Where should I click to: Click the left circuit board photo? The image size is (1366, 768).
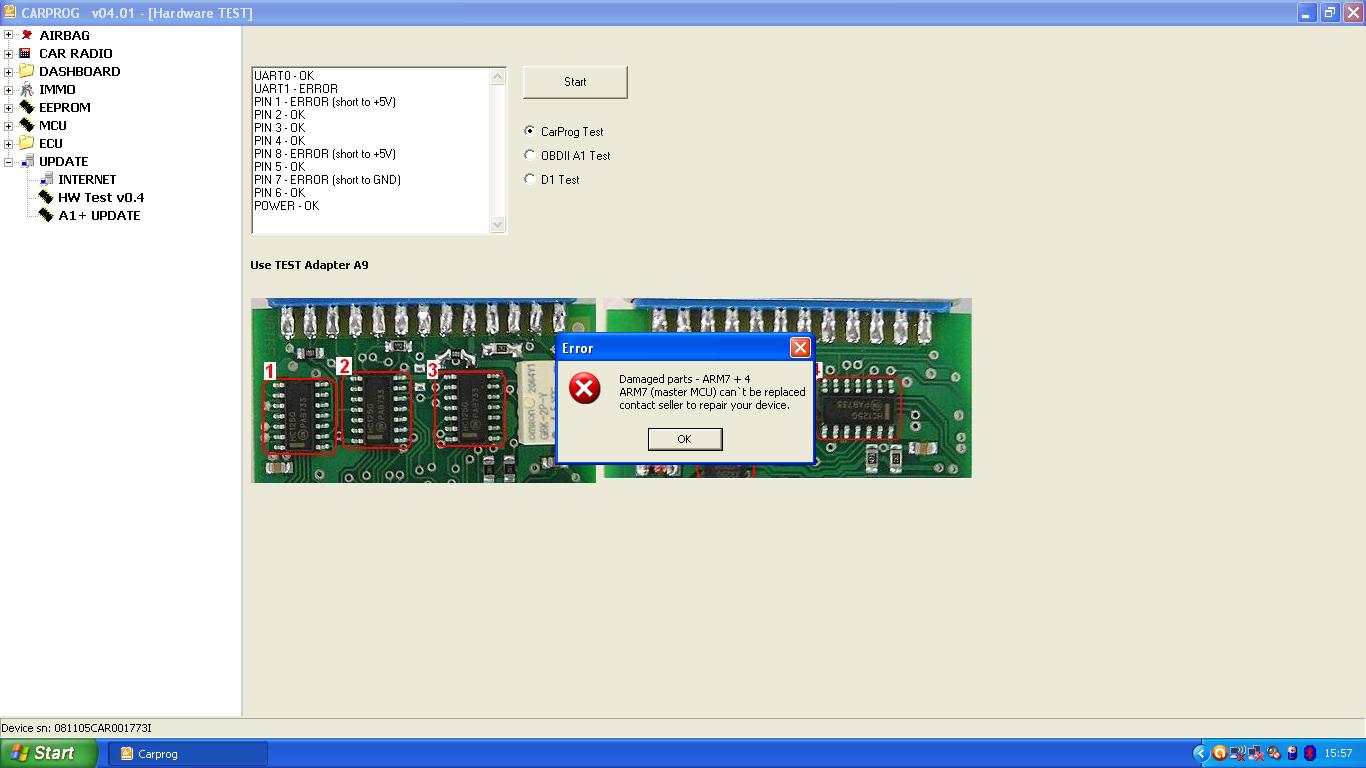point(423,390)
